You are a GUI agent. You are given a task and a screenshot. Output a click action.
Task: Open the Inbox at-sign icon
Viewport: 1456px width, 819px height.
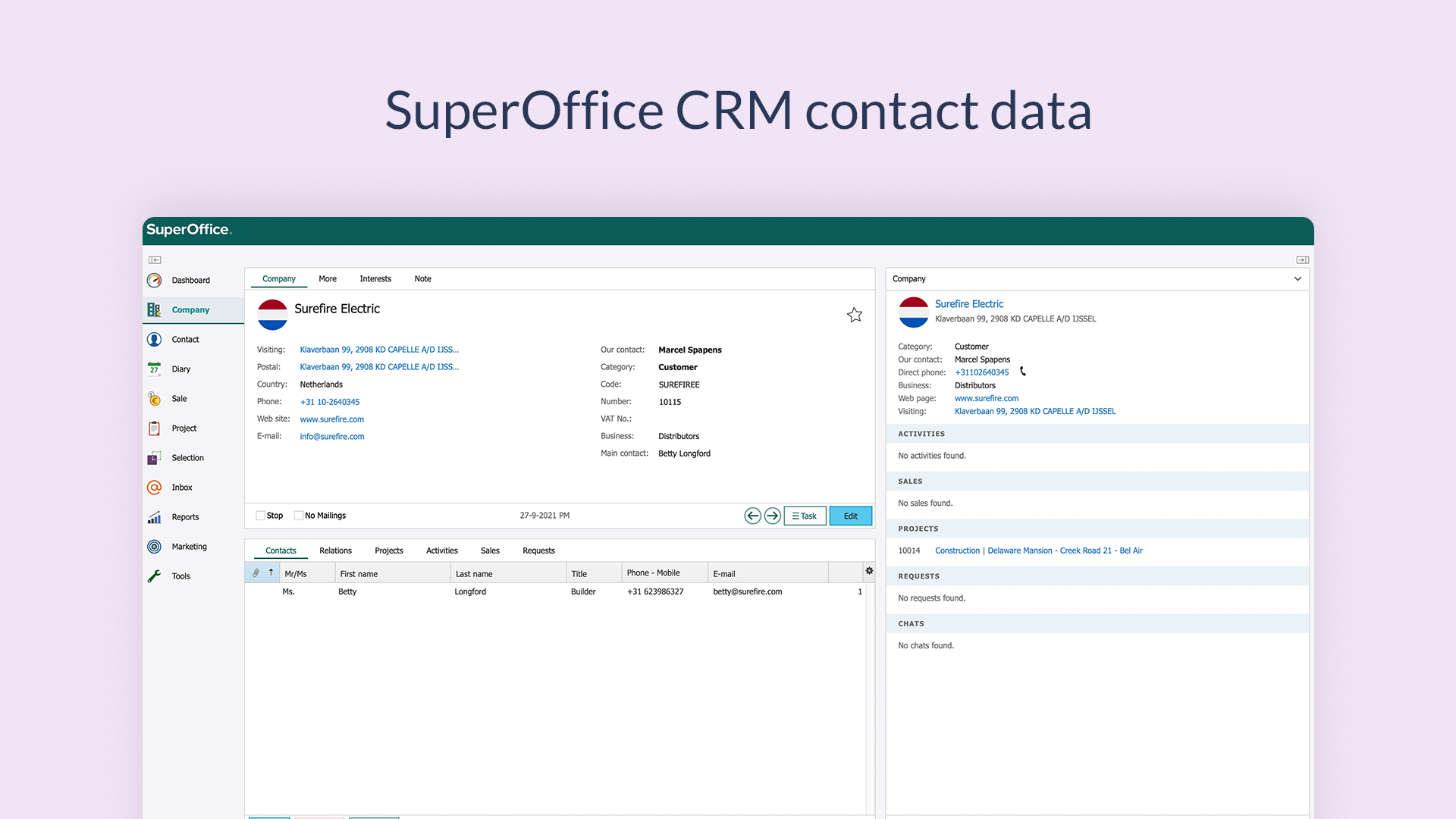tap(155, 488)
